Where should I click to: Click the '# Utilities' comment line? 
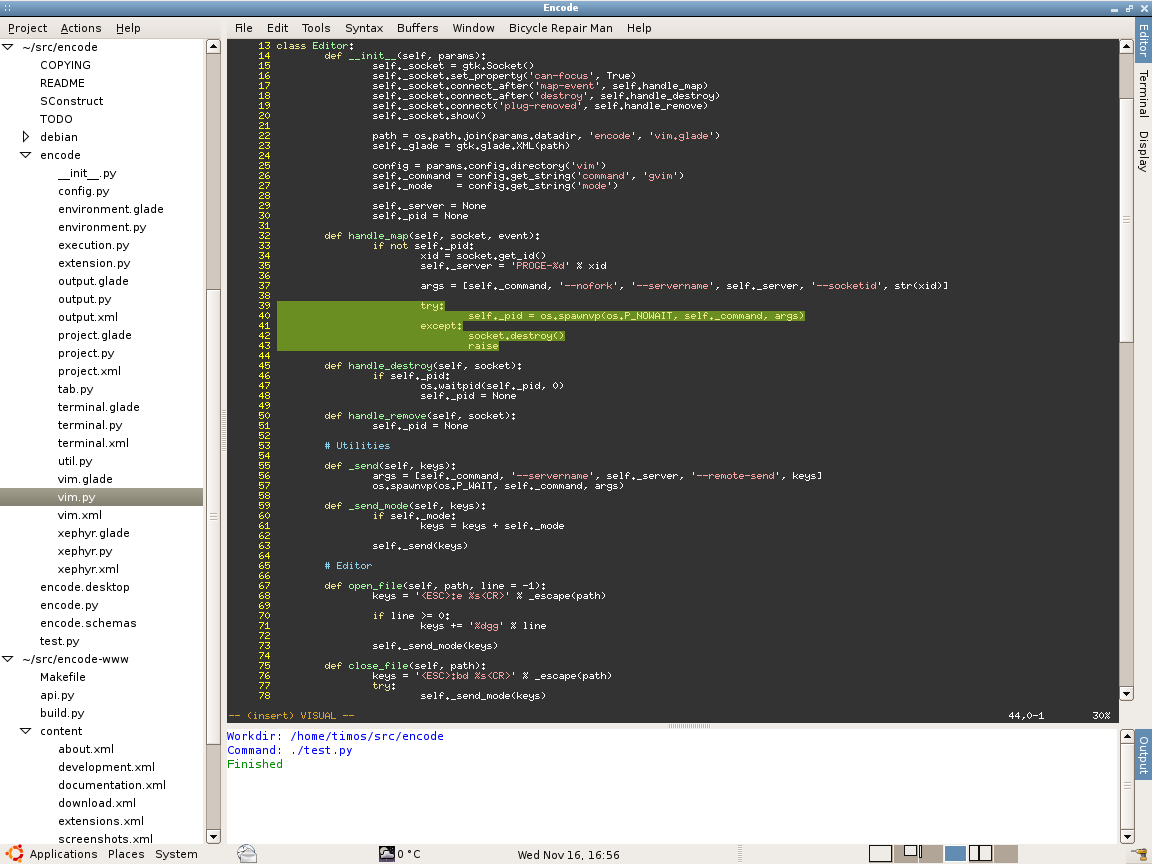(357, 446)
